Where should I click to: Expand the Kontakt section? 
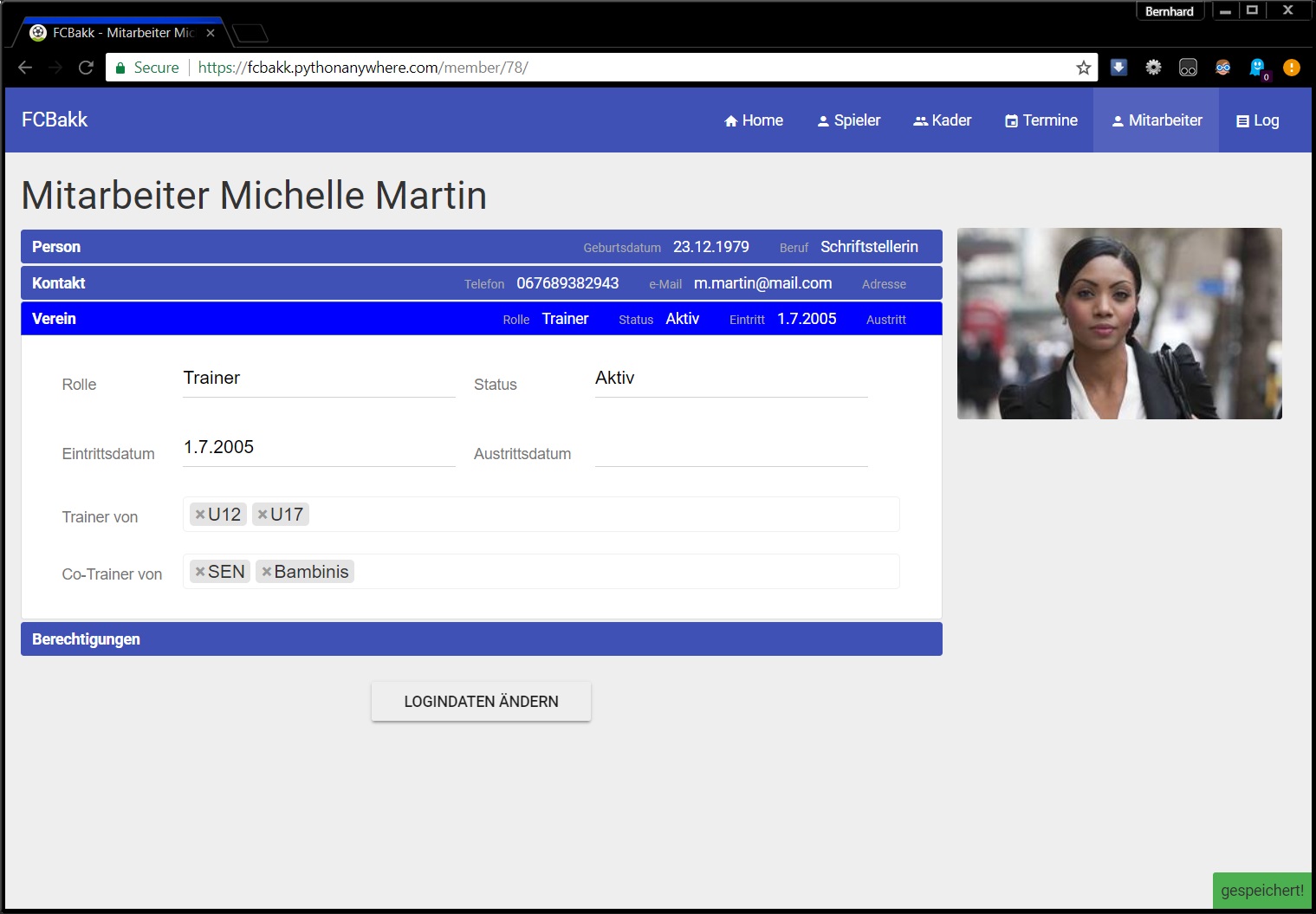(58, 283)
